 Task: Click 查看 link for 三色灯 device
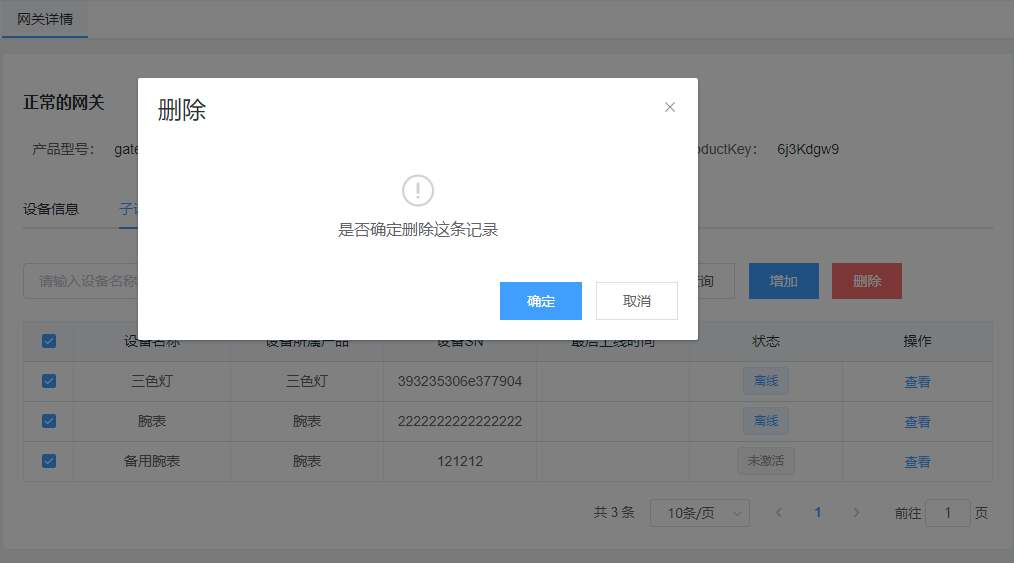917,382
